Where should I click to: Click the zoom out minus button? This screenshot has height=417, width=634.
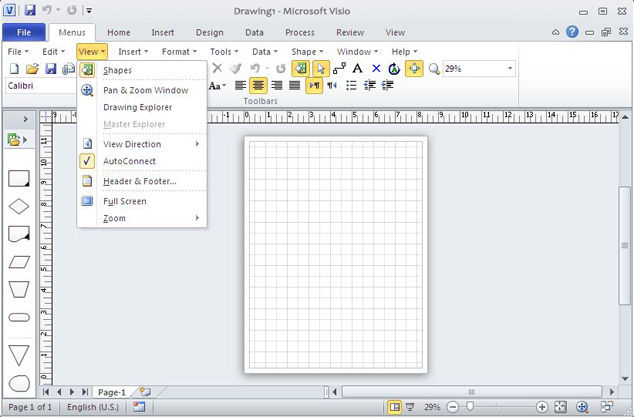(453, 407)
